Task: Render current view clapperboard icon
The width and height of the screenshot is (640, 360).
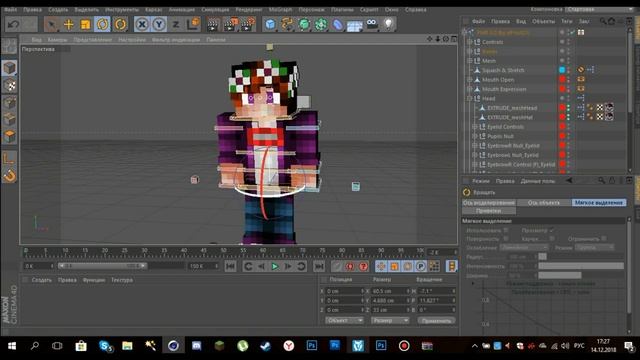Action: 212,24
